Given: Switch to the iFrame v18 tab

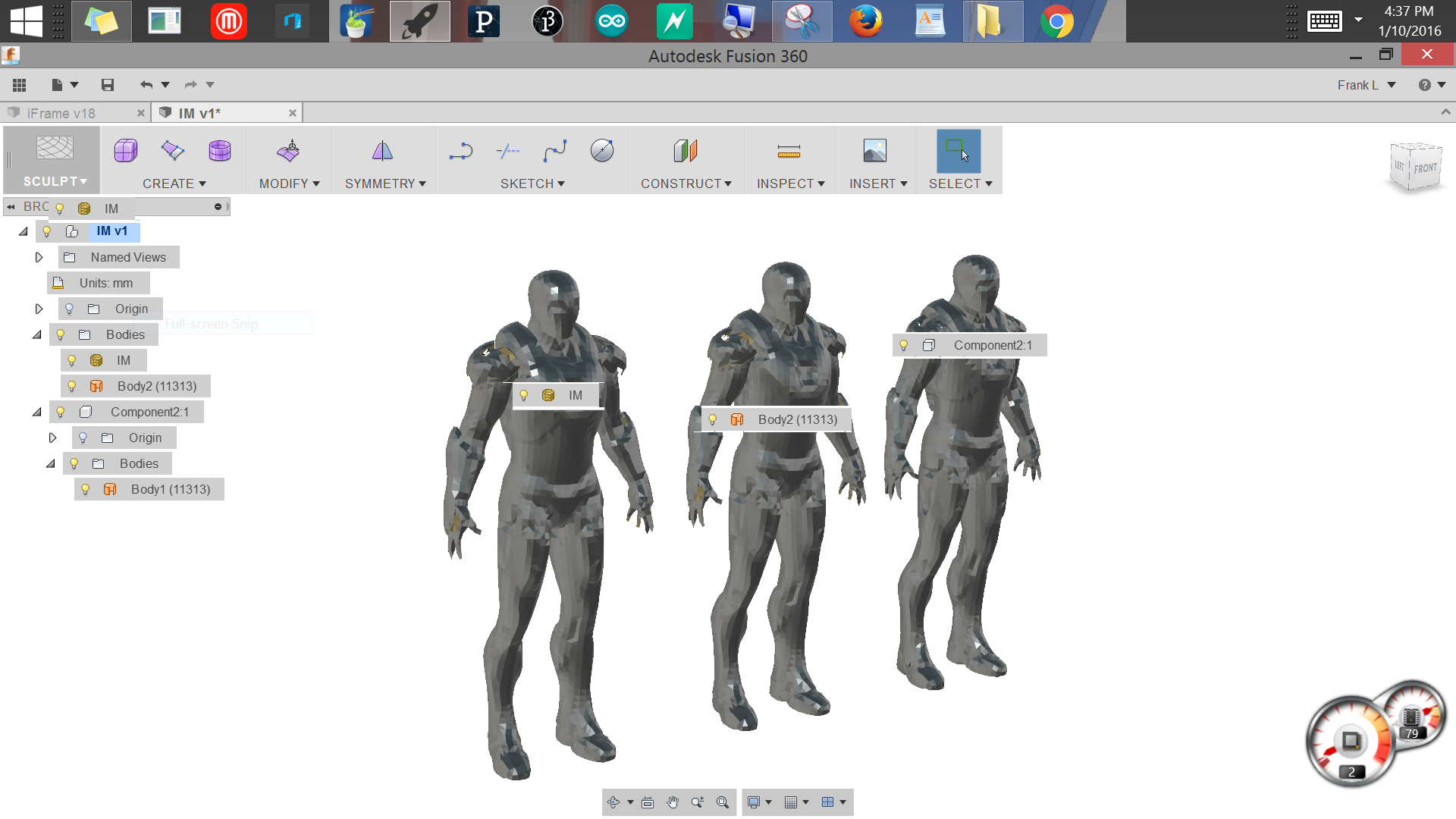Looking at the screenshot, I should pyautogui.click(x=61, y=113).
